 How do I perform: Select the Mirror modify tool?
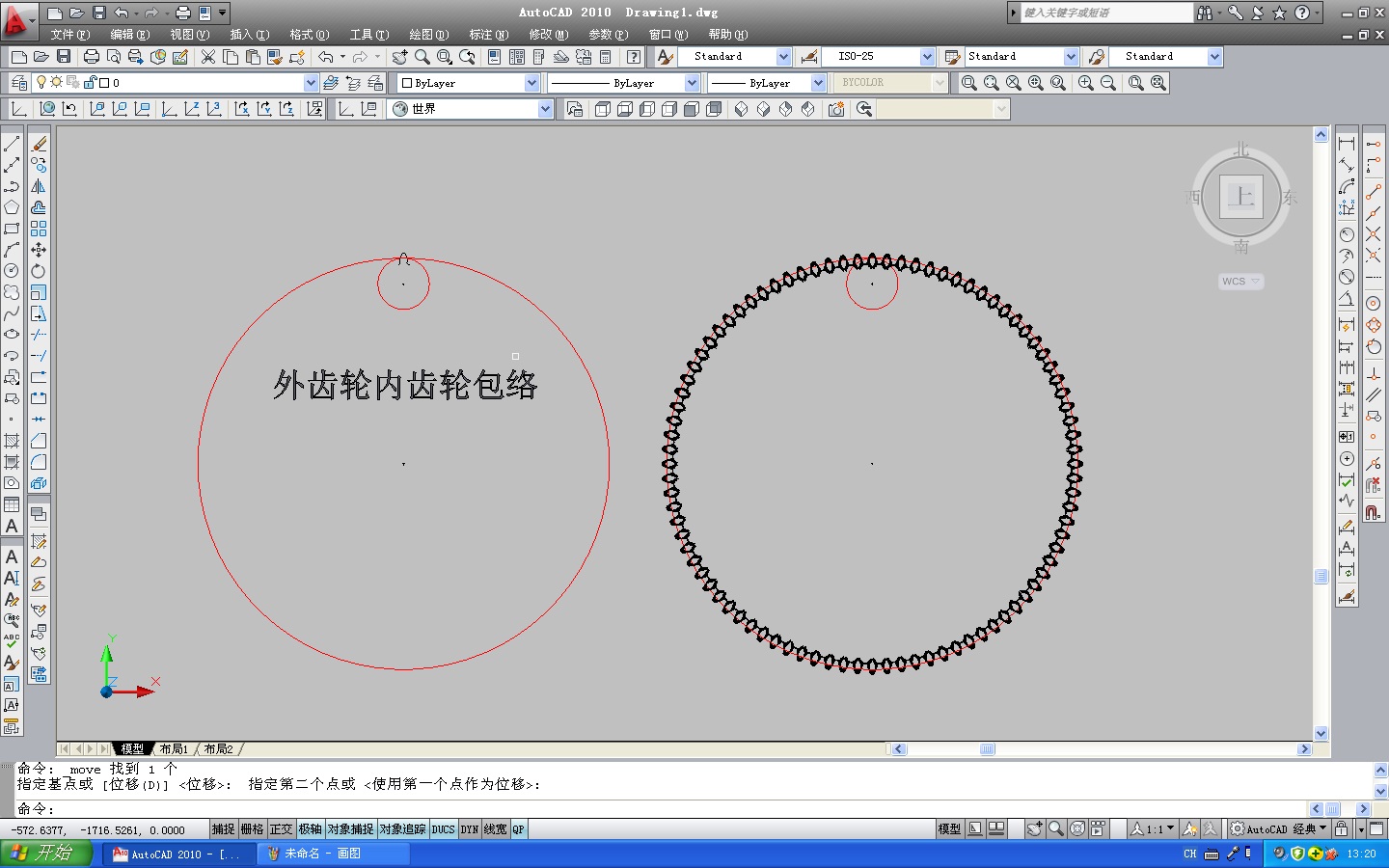coord(39,186)
